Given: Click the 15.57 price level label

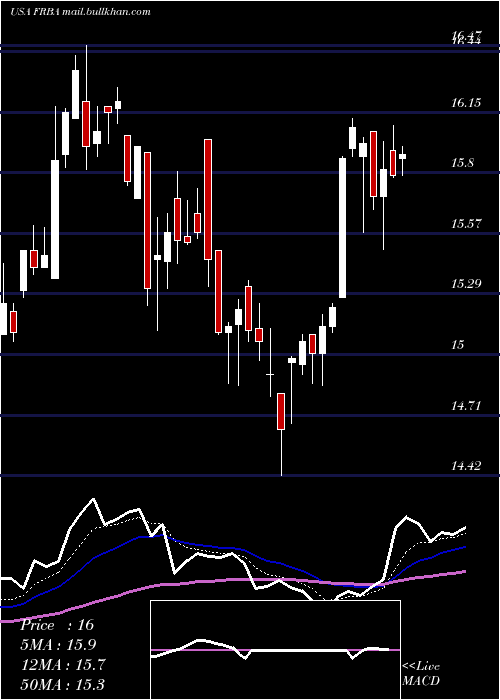Looking at the screenshot, I should pyautogui.click(x=466, y=224).
